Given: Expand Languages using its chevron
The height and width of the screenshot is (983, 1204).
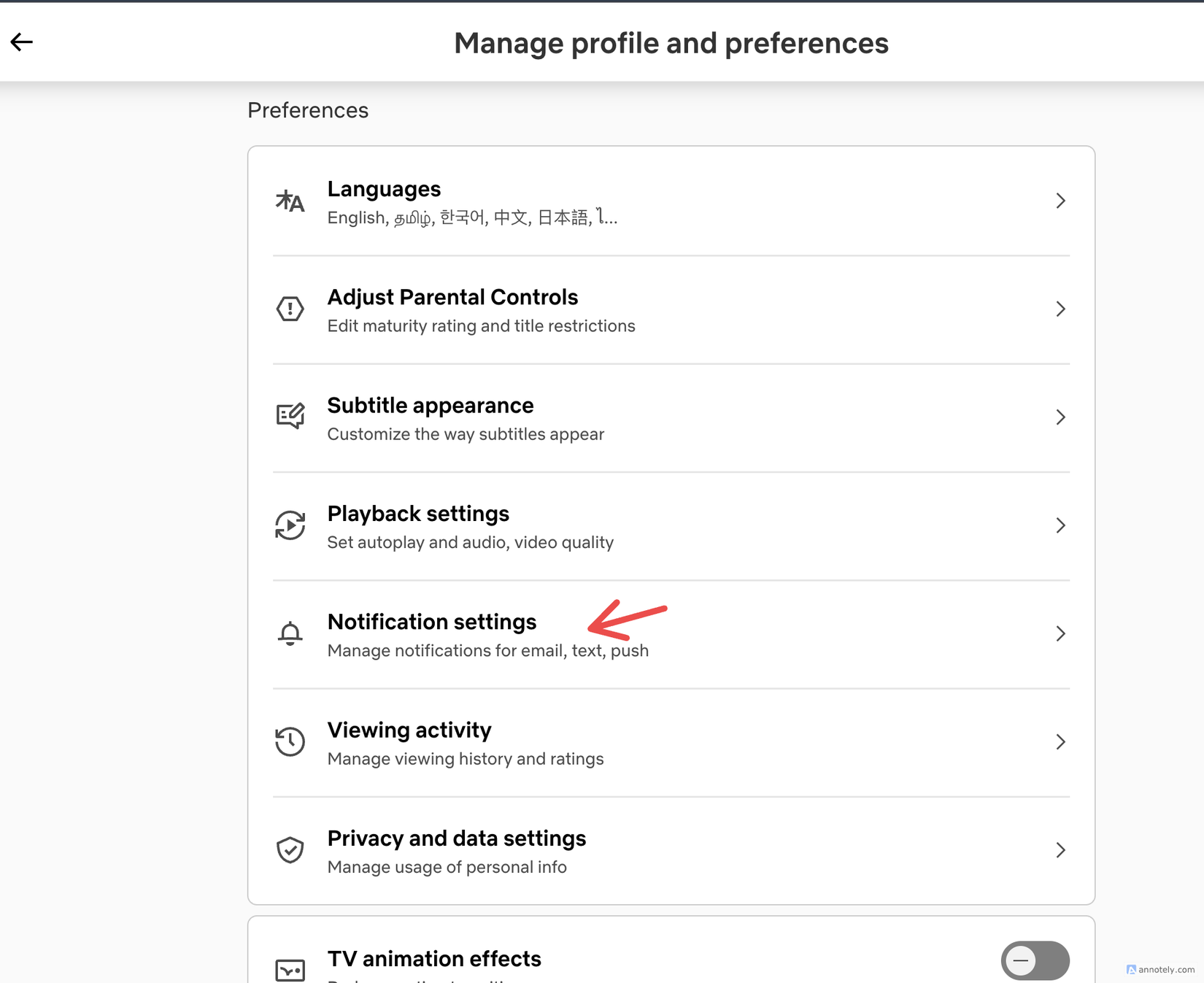Looking at the screenshot, I should pos(1060,201).
